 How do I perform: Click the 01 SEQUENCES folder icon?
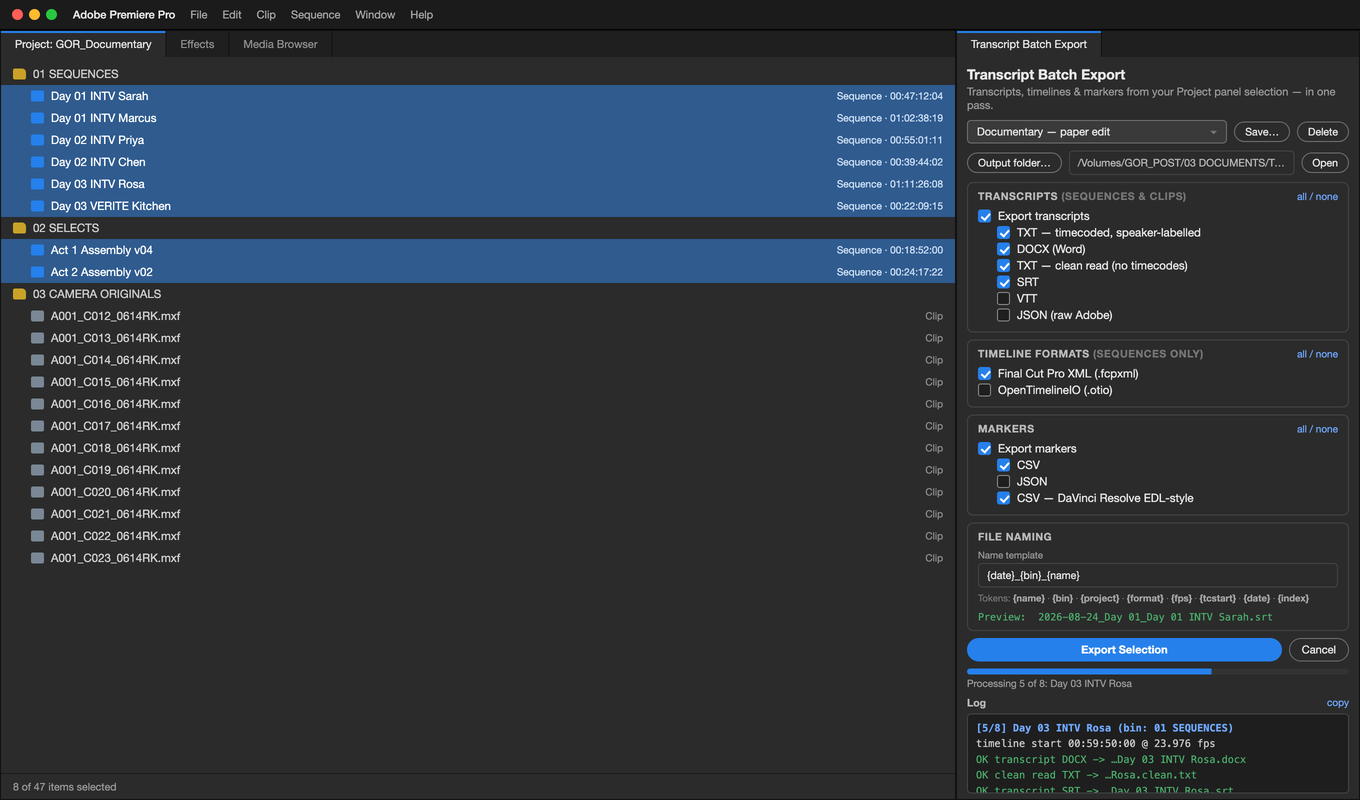tap(19, 74)
